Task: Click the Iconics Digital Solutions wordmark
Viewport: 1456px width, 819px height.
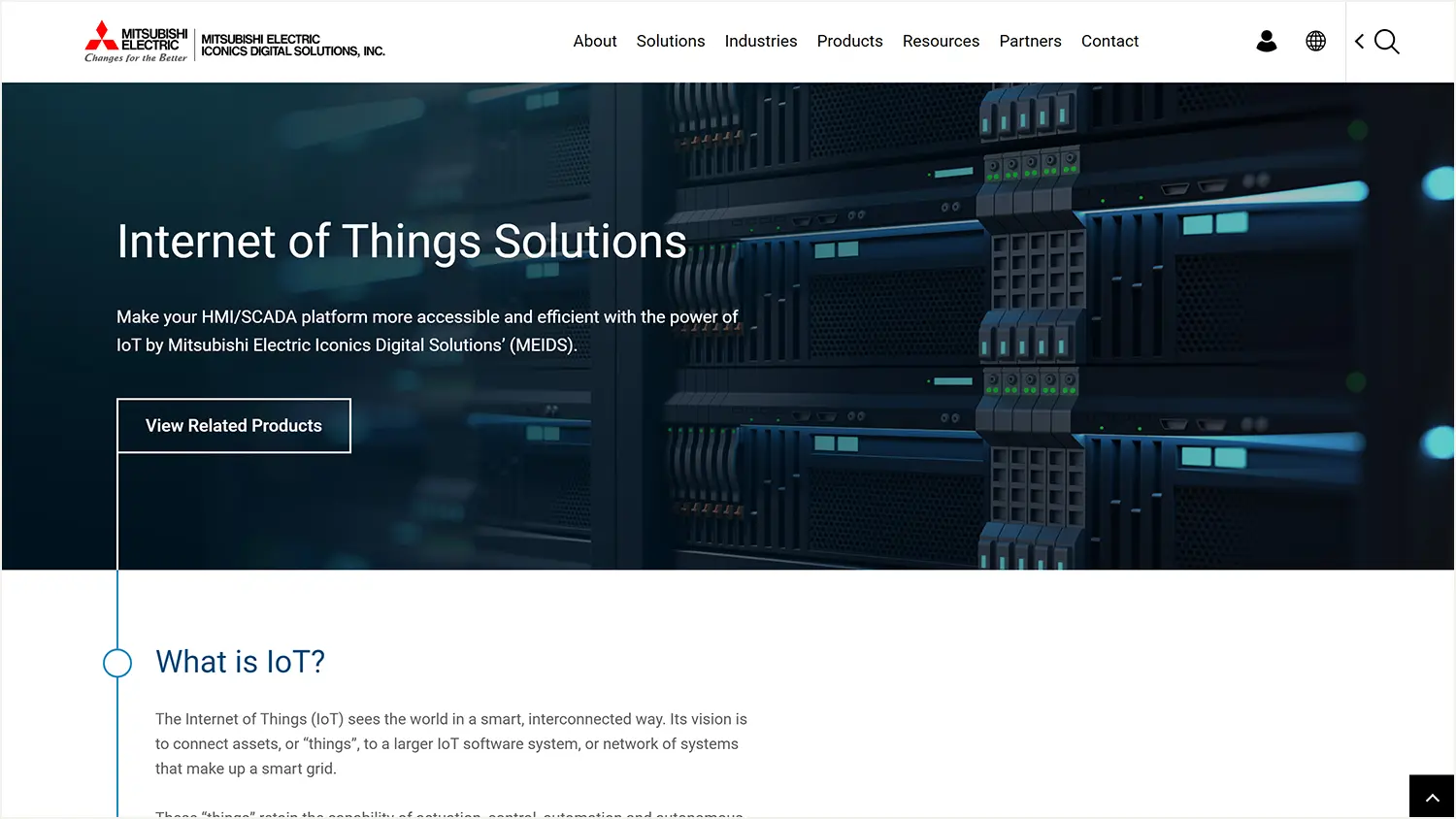Action: [292, 45]
